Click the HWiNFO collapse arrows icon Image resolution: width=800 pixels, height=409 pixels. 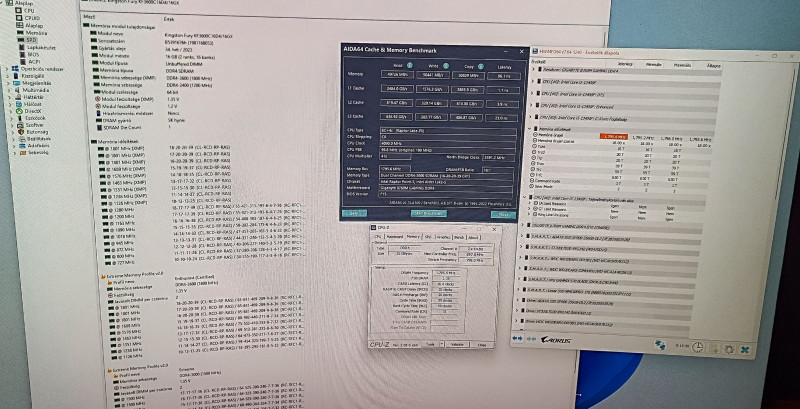point(531,339)
